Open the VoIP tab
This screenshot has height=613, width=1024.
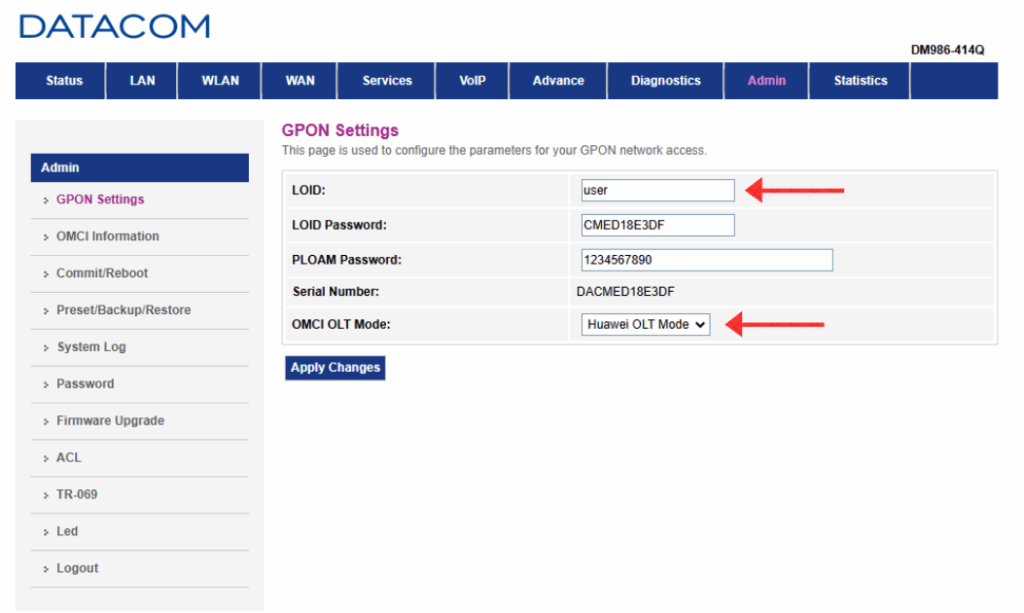coord(472,81)
